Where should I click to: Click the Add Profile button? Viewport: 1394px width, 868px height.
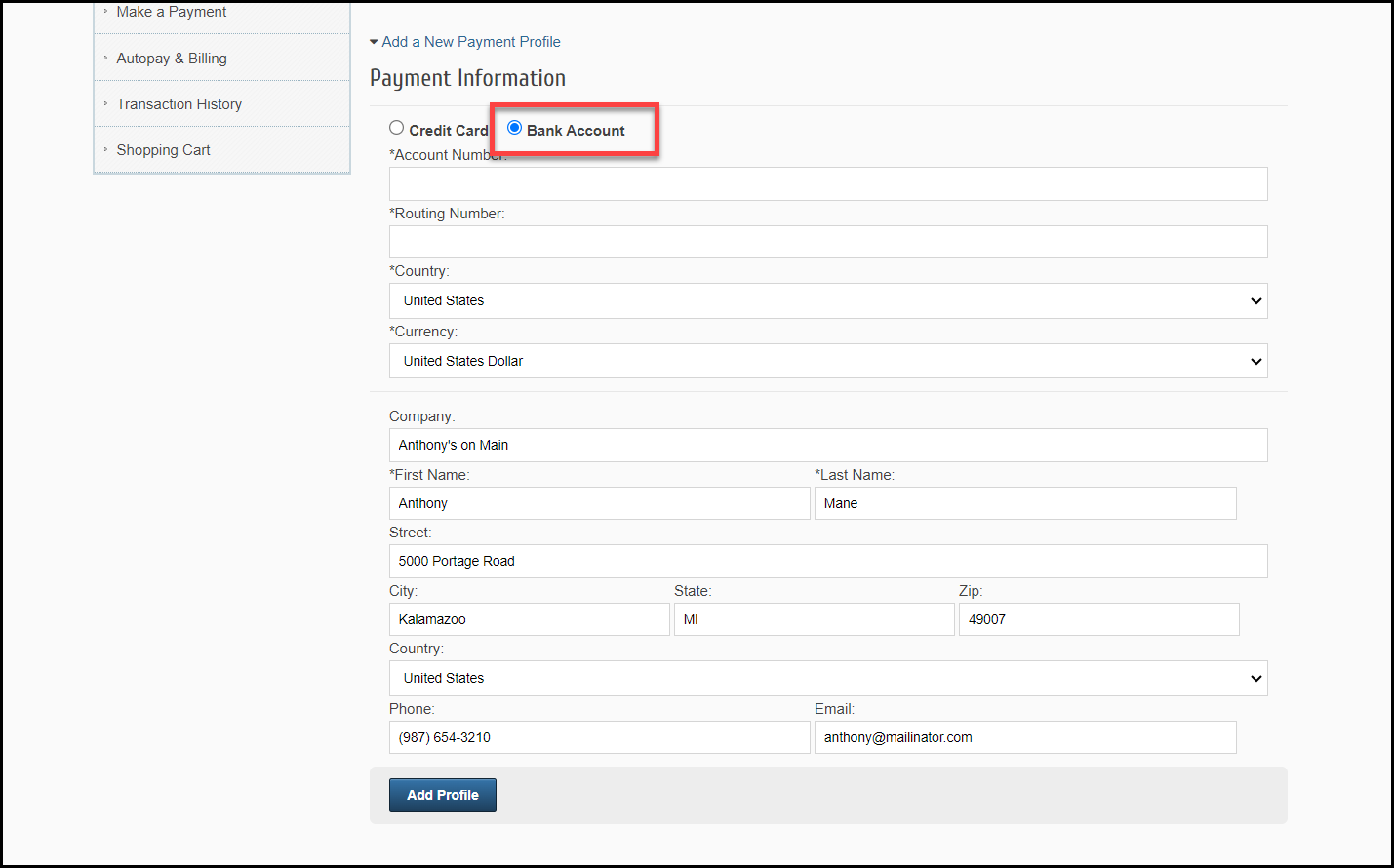pos(443,795)
